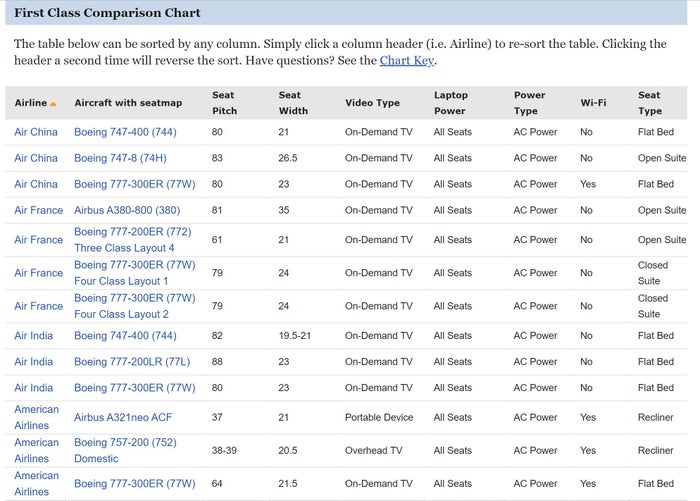Select Yes Wi-Fi in Air China 777-300ER row
This screenshot has width=700, height=501.
click(588, 184)
